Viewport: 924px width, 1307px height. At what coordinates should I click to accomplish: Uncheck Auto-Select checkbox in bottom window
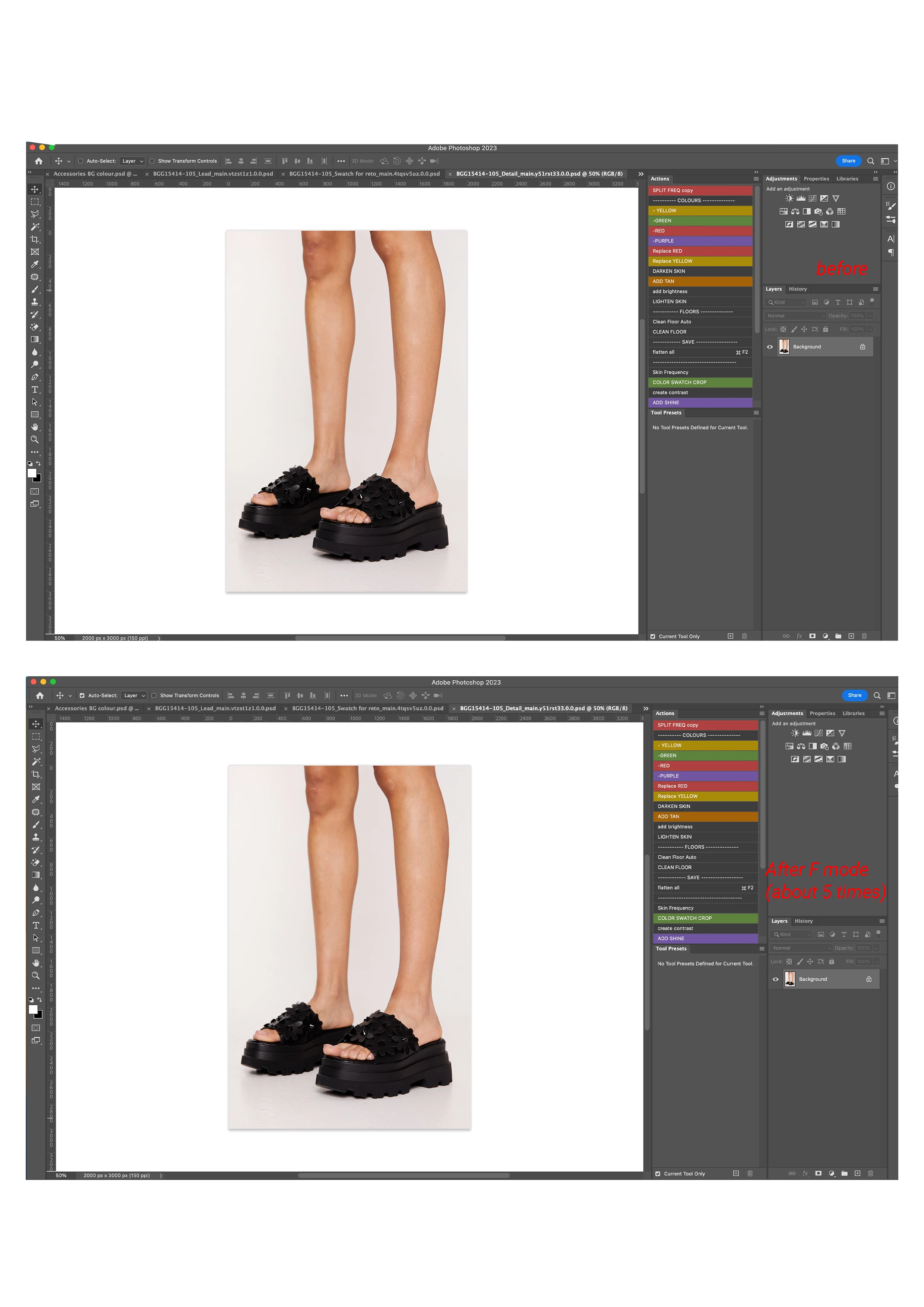pyautogui.click(x=82, y=696)
